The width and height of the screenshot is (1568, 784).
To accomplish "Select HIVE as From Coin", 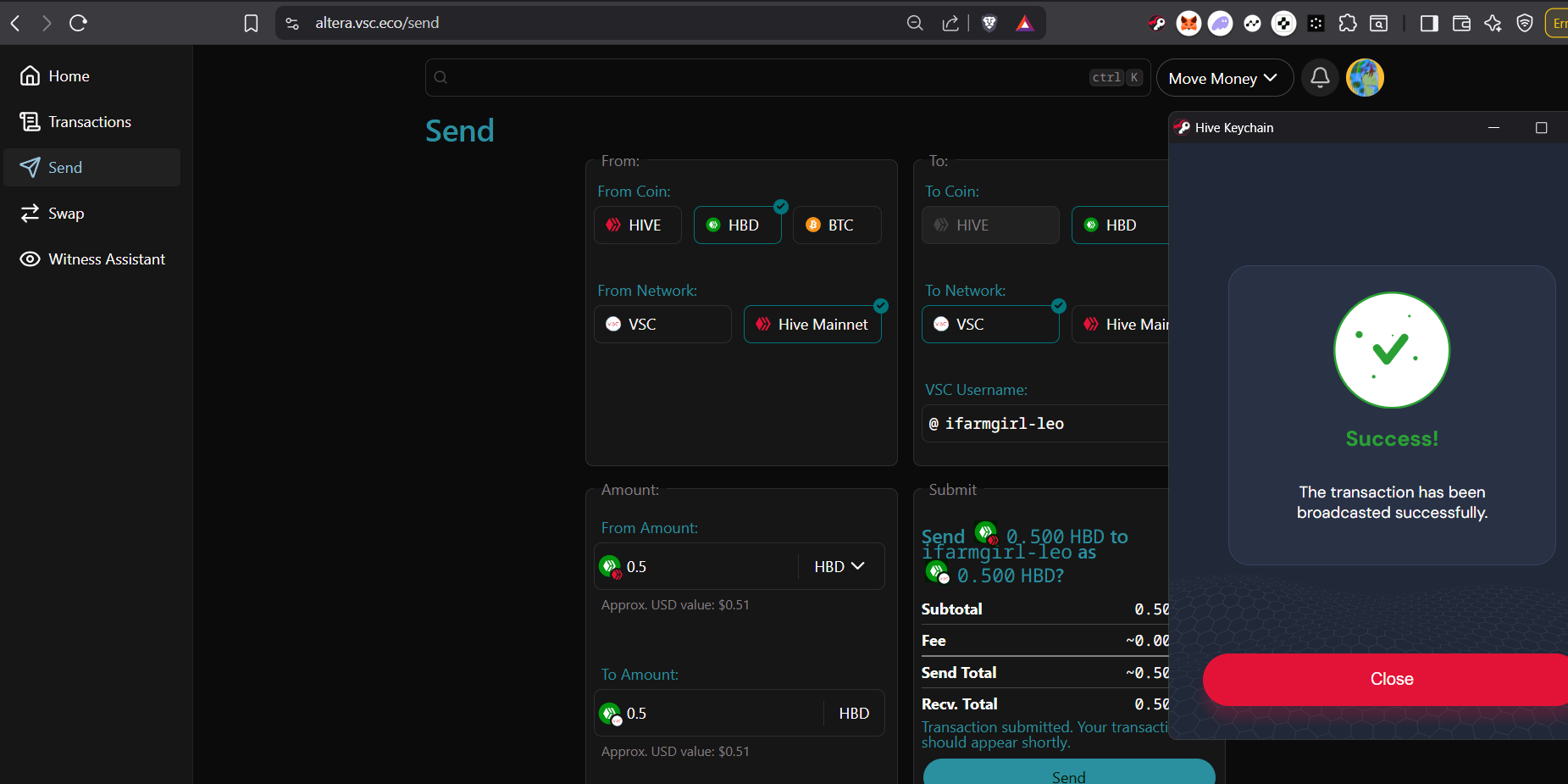I will point(638,225).
